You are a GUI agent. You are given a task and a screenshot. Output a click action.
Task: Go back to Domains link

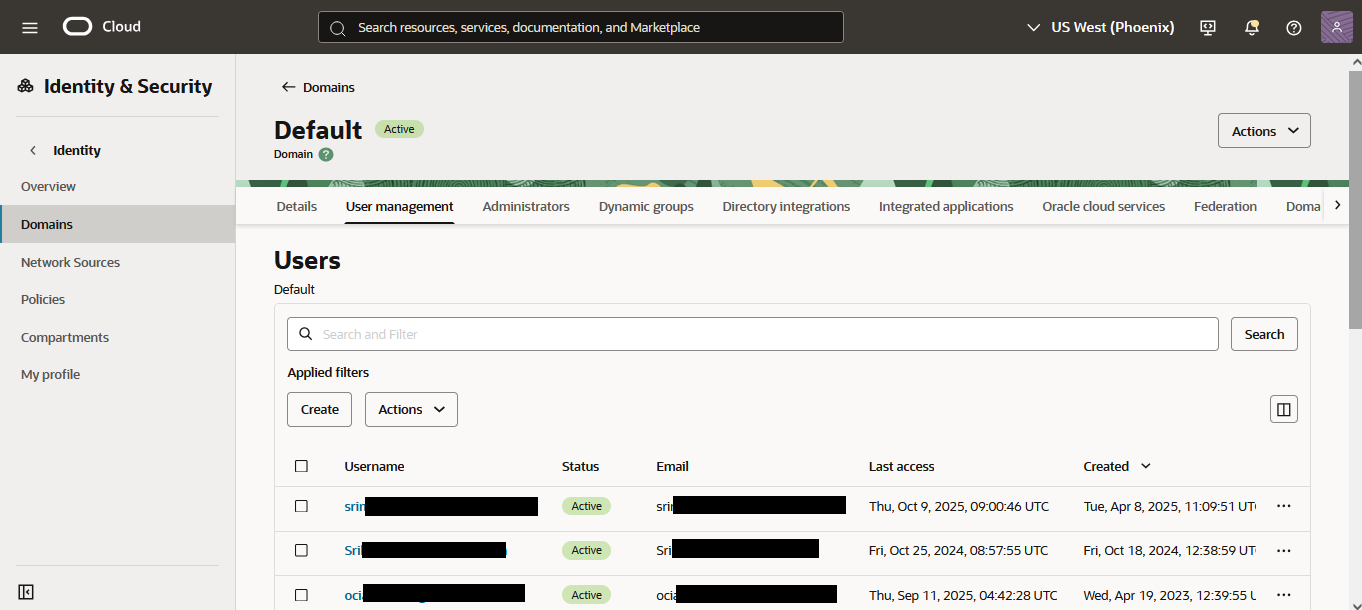click(318, 87)
